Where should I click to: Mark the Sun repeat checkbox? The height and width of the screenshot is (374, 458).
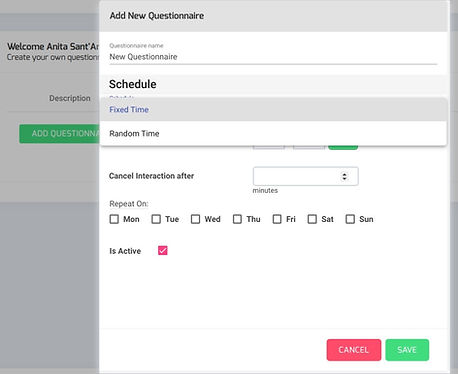point(350,219)
